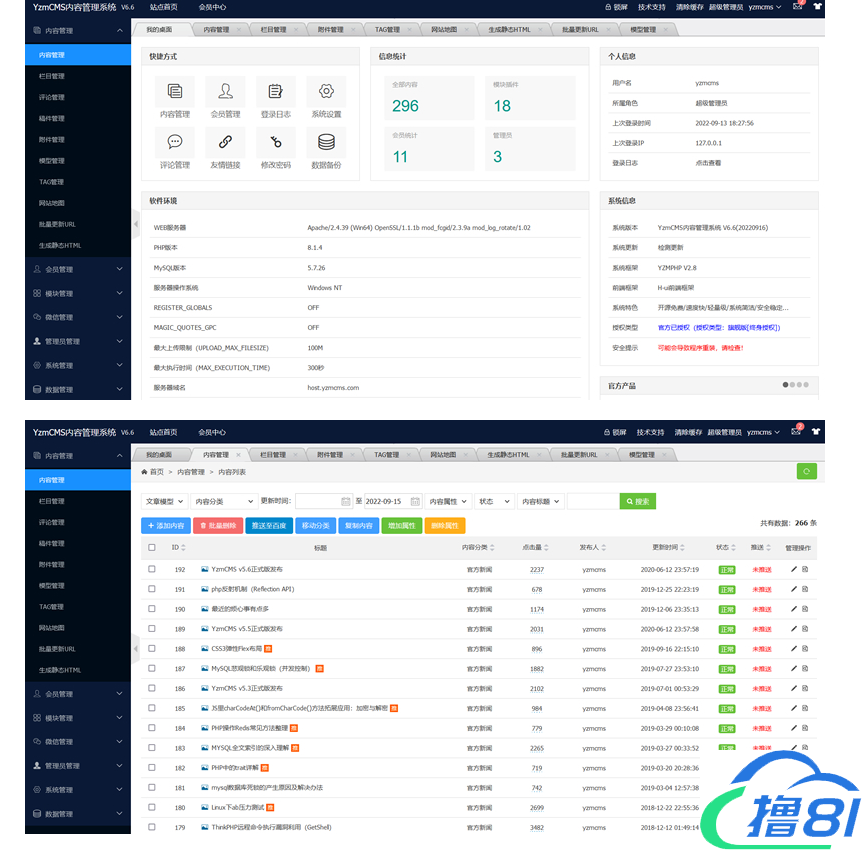Check the checkbox for row ID 192

tap(152, 569)
